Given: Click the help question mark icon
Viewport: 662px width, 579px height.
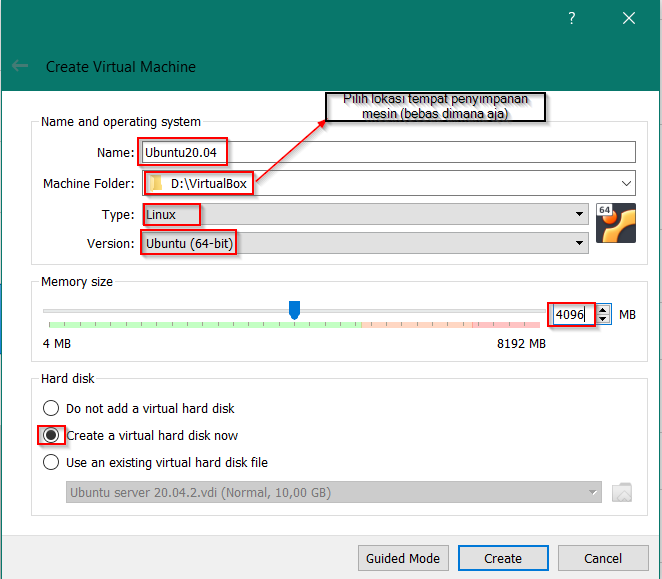Looking at the screenshot, I should 572,18.
